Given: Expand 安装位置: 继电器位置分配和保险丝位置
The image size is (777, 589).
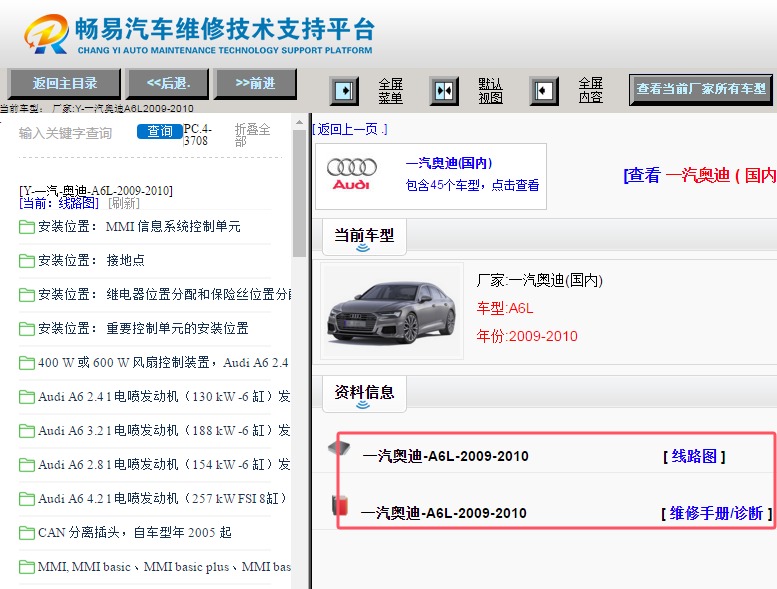Looking at the screenshot, I should [165, 295].
